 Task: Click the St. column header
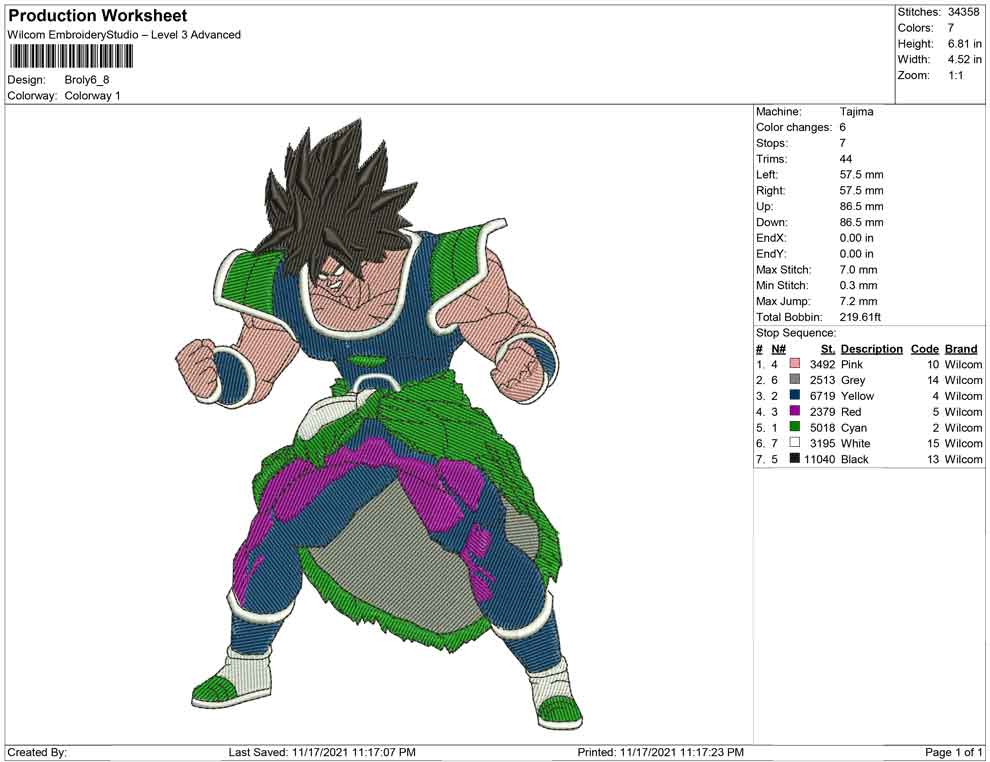[x=827, y=349]
